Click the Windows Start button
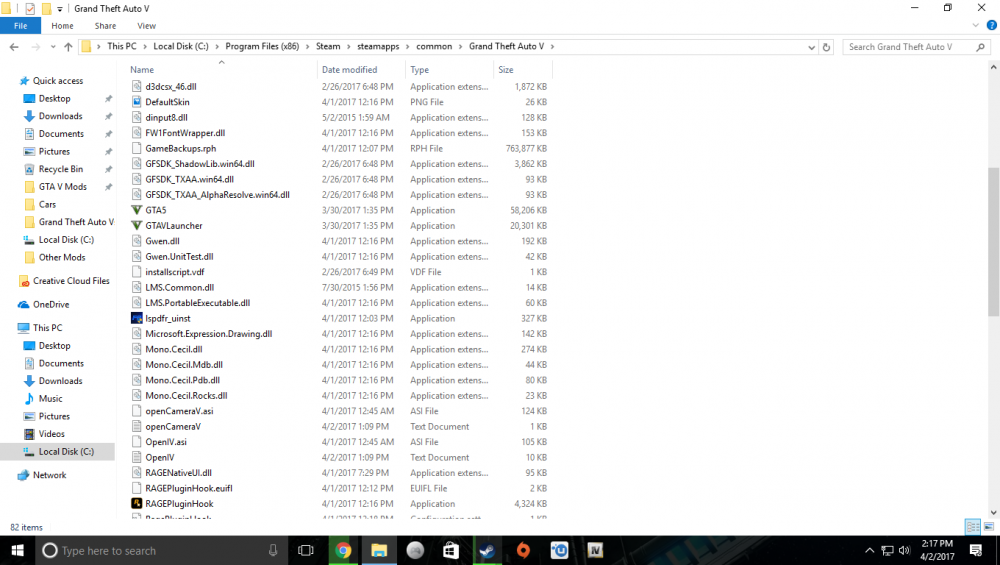 (x=17, y=550)
